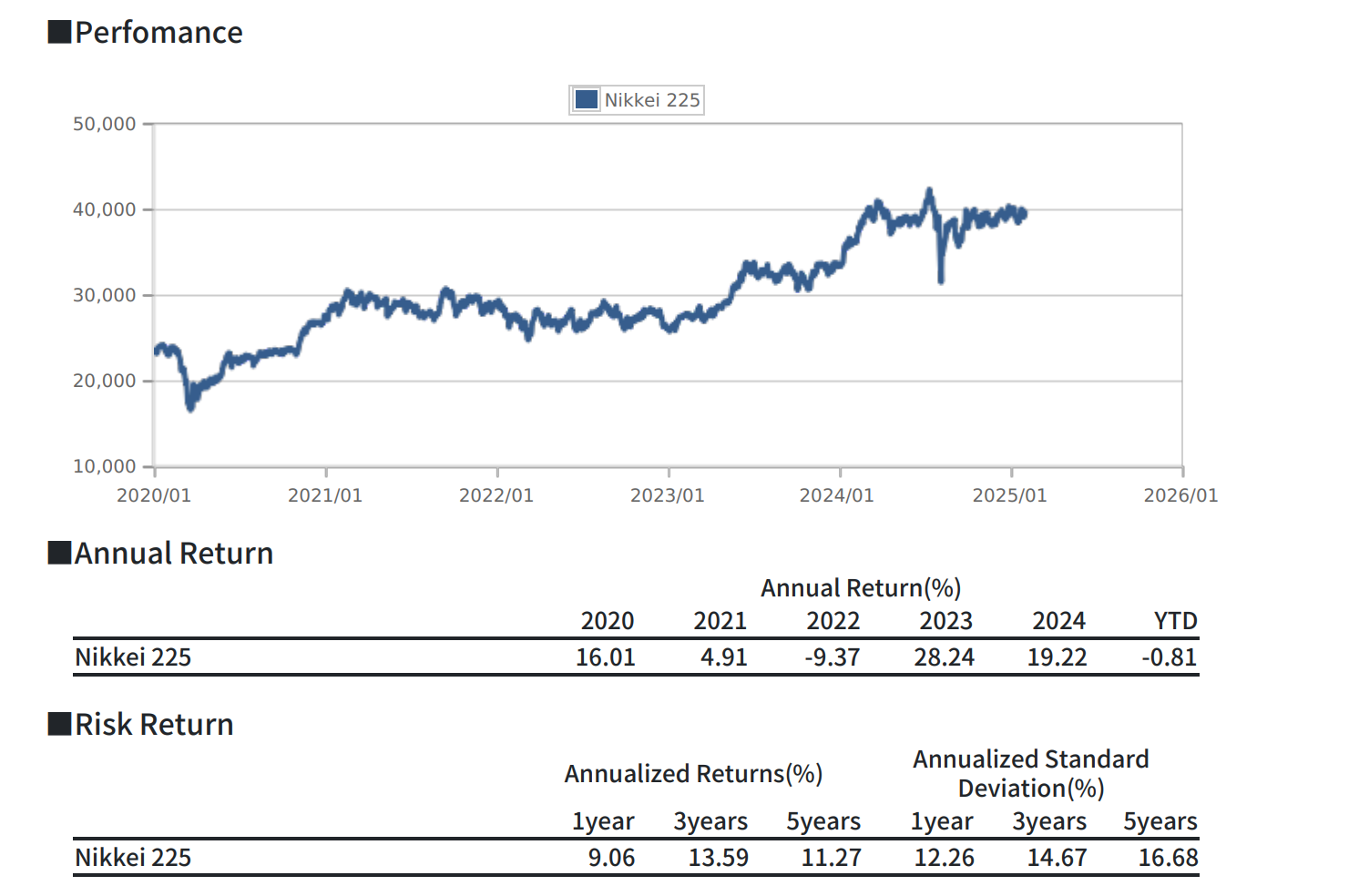Click the Annualized Standard Deviation(%) header
This screenshot has width=1359, height=896.
(1031, 774)
